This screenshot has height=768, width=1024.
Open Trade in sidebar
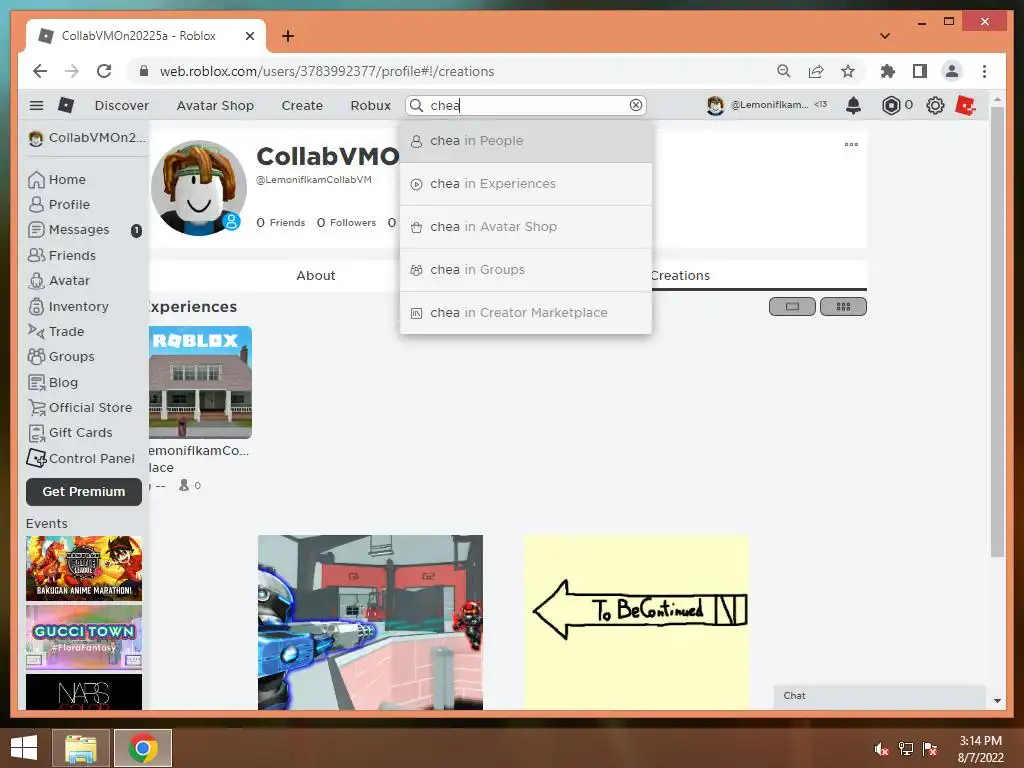click(x=56, y=332)
